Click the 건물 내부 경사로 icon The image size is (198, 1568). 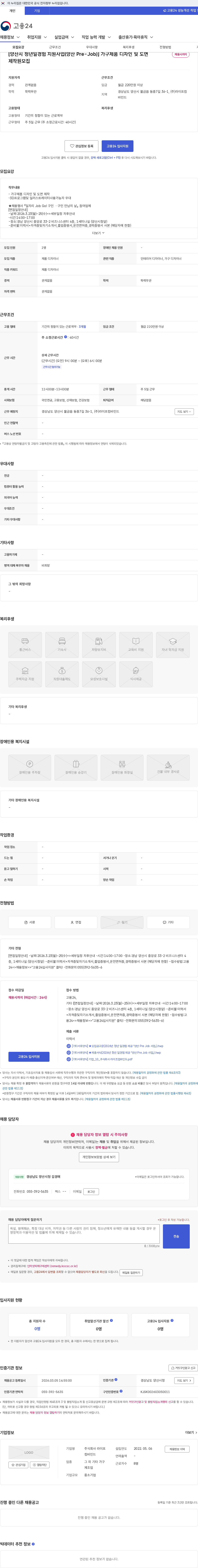[168, 767]
